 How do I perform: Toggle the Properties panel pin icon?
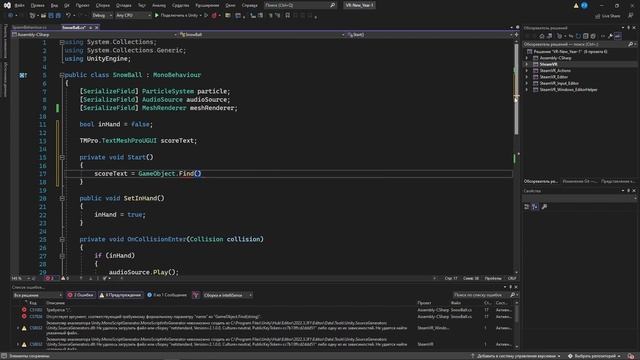tap(629, 191)
